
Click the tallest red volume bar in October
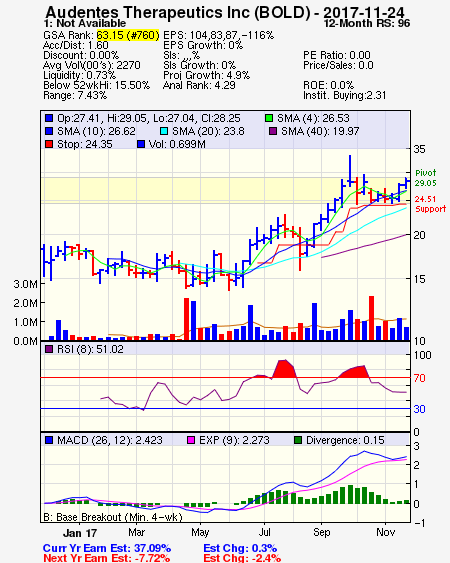[x=371, y=318]
